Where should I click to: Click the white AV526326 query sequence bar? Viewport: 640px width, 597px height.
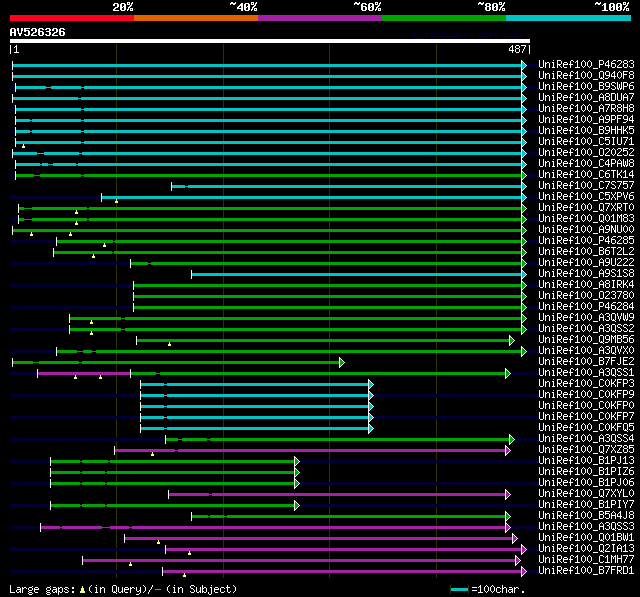pos(270,41)
